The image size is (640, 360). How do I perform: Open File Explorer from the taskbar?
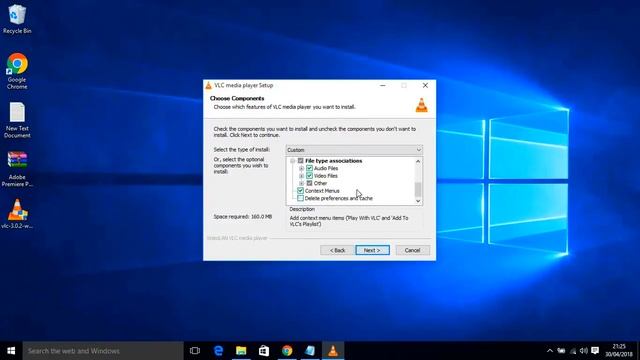point(241,351)
